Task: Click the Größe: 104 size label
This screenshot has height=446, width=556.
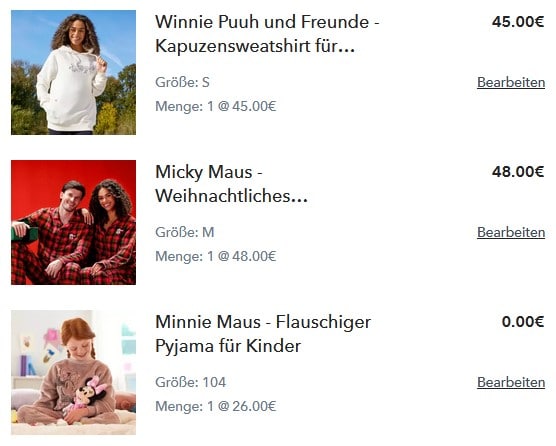Action: (190, 383)
